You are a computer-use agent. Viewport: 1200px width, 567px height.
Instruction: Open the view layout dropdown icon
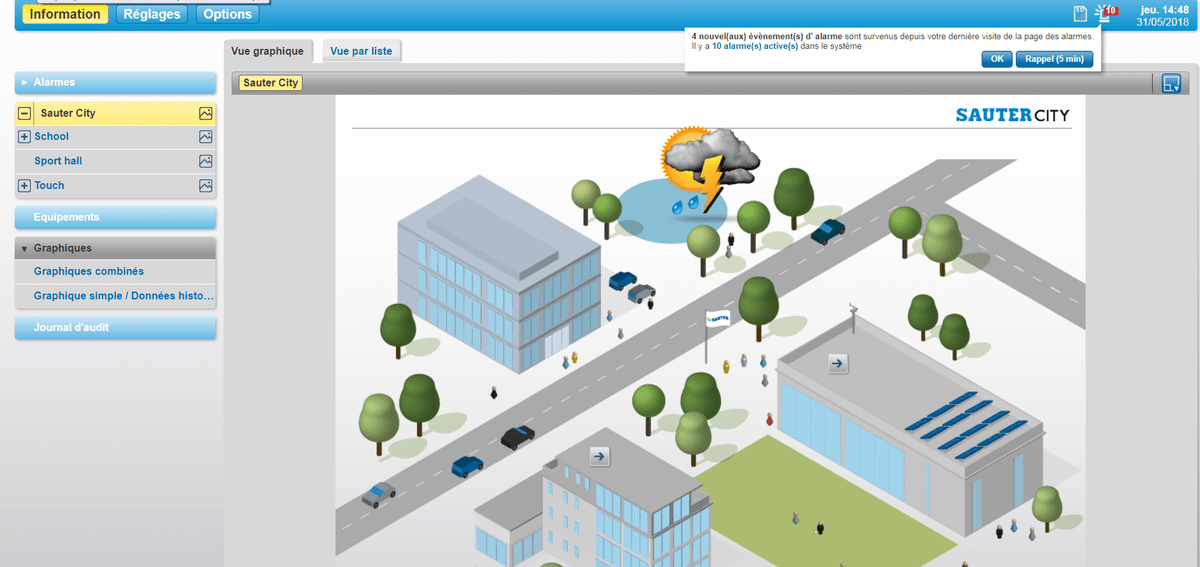[x=1172, y=83]
